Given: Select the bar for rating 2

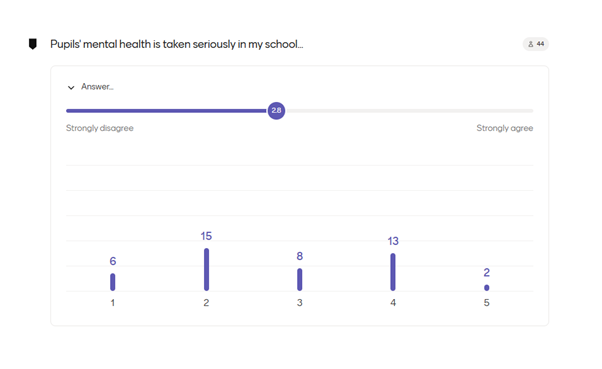Looking at the screenshot, I should tap(207, 270).
